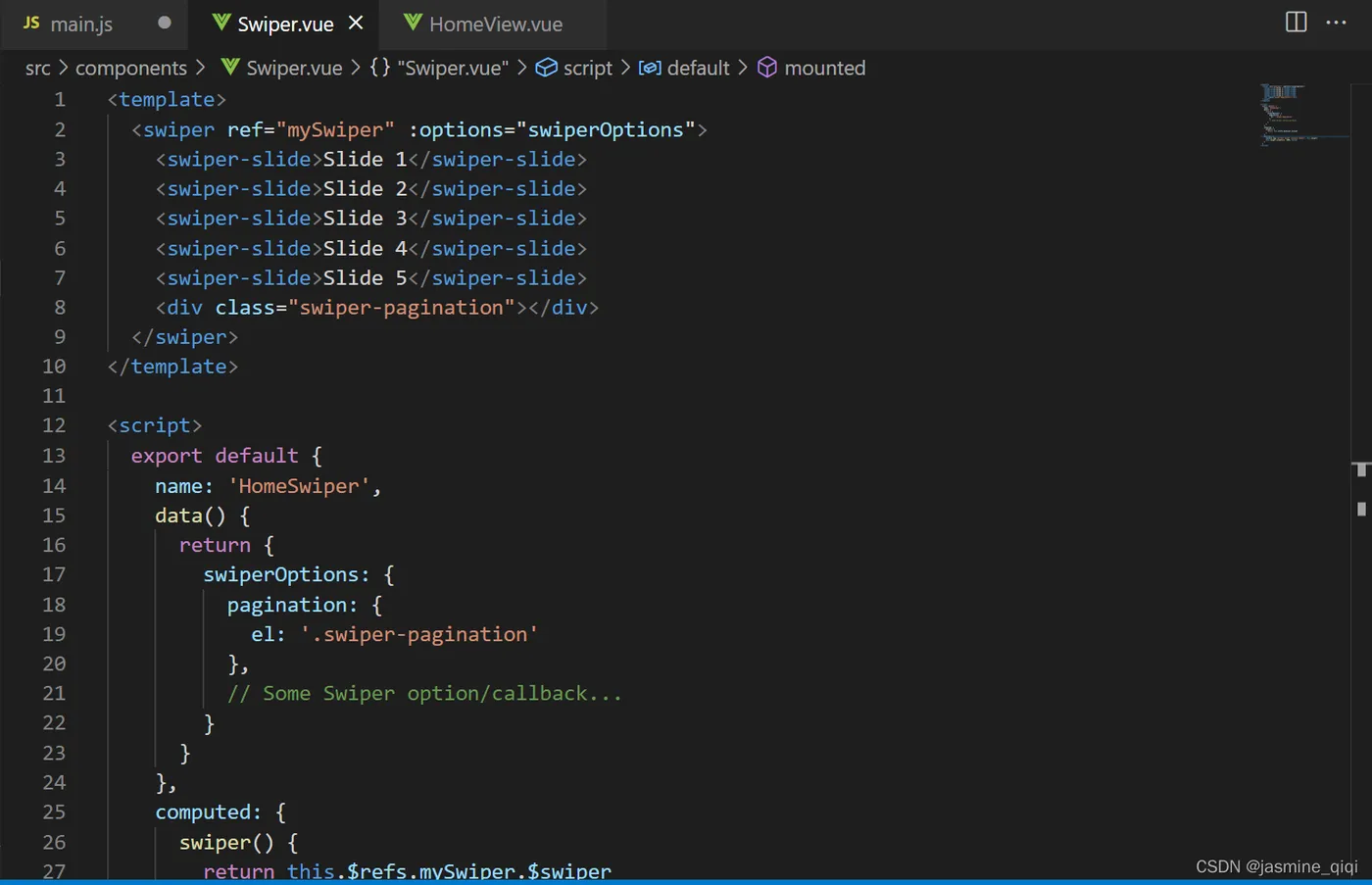Click the class="swiper-pagination" attribute
Screen dimensions: 1372x885
tap(366, 308)
